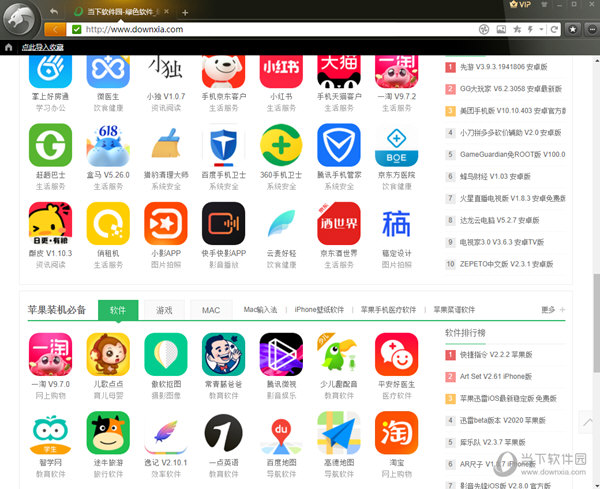The width and height of the screenshot is (600, 489).
Task: Open the Mac输入法 link
Action: 260,310
